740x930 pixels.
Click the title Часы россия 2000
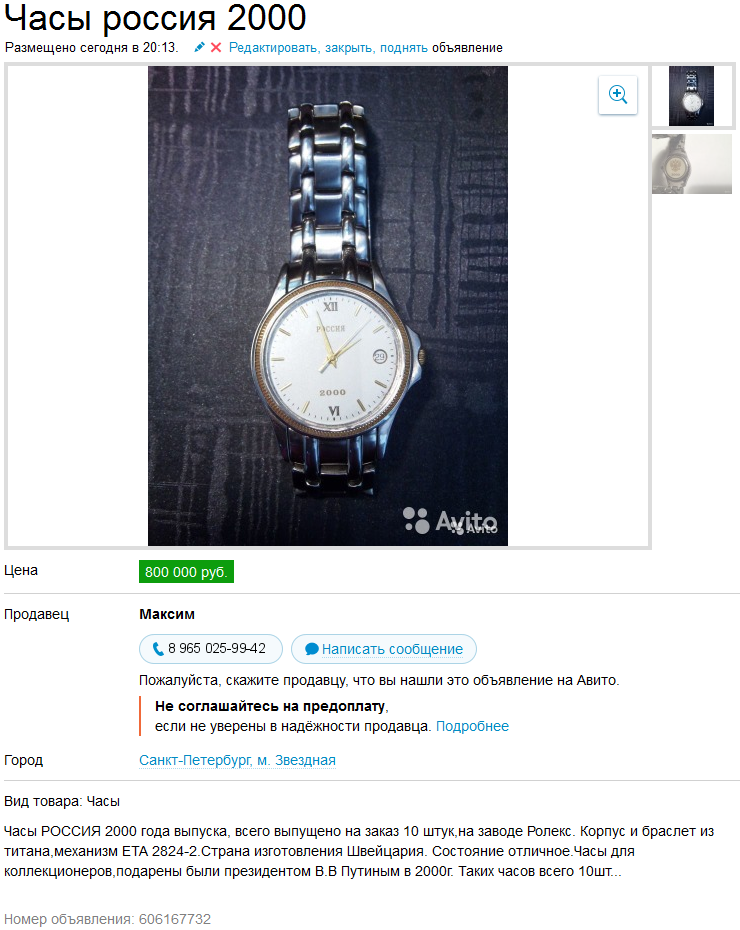tap(155, 18)
